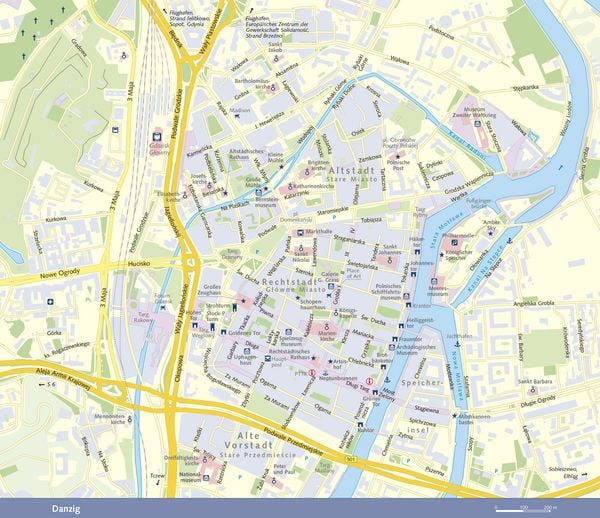
Task: Click the Krantor gate icon
Action: point(409,305)
